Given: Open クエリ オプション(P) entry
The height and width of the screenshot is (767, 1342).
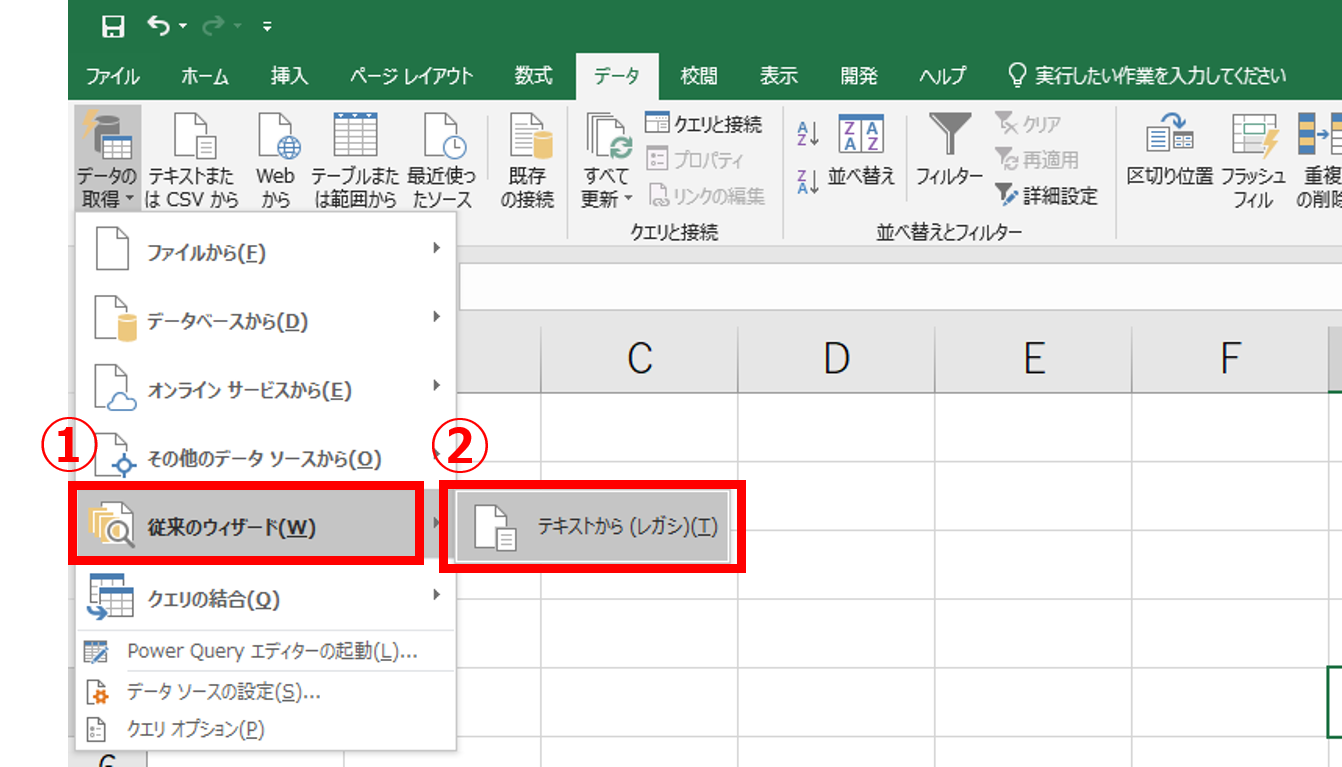Looking at the screenshot, I should [265, 729].
